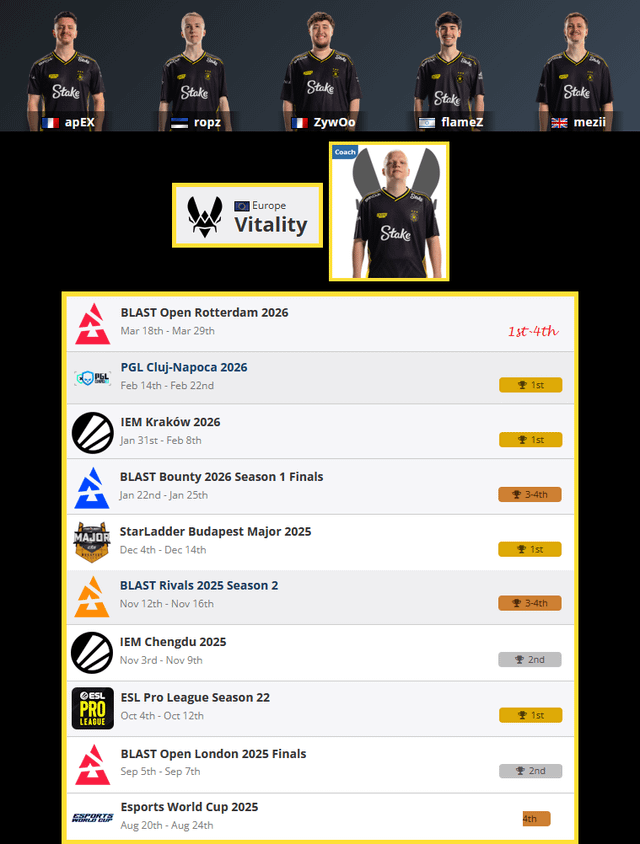Click the coach's portrait card

click(x=389, y=212)
